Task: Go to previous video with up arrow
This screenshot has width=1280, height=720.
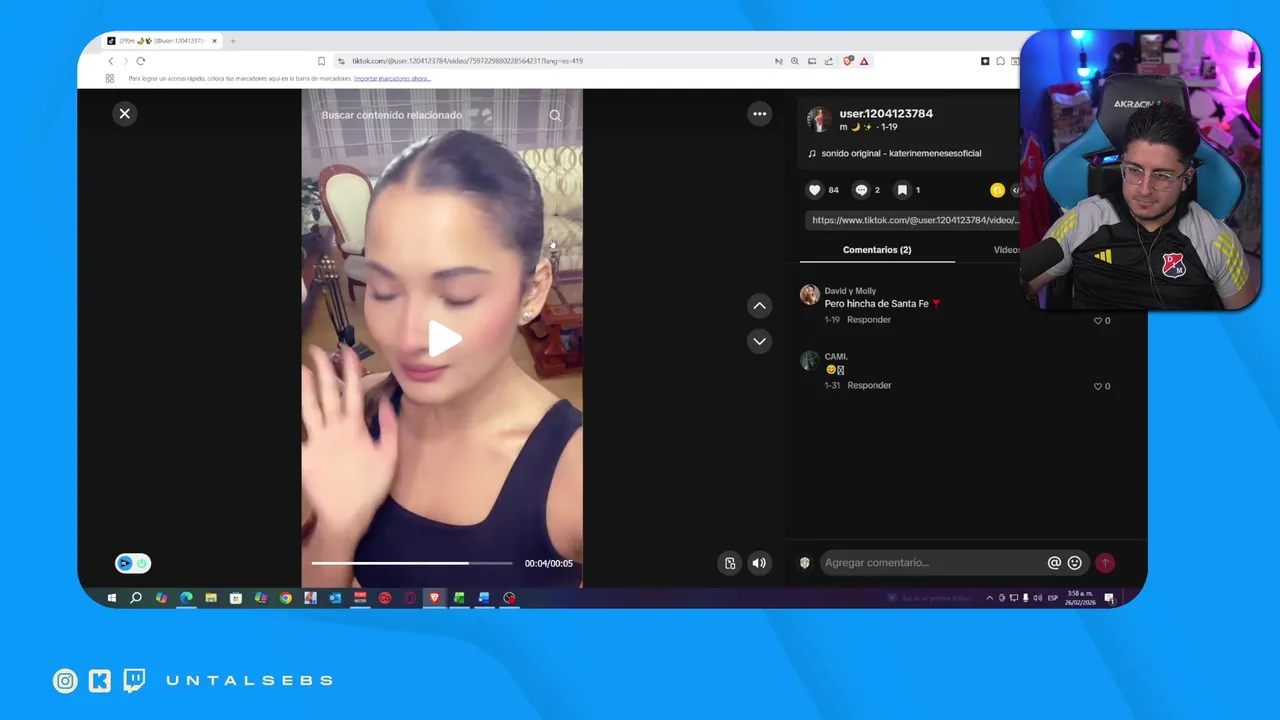Action: (x=760, y=306)
